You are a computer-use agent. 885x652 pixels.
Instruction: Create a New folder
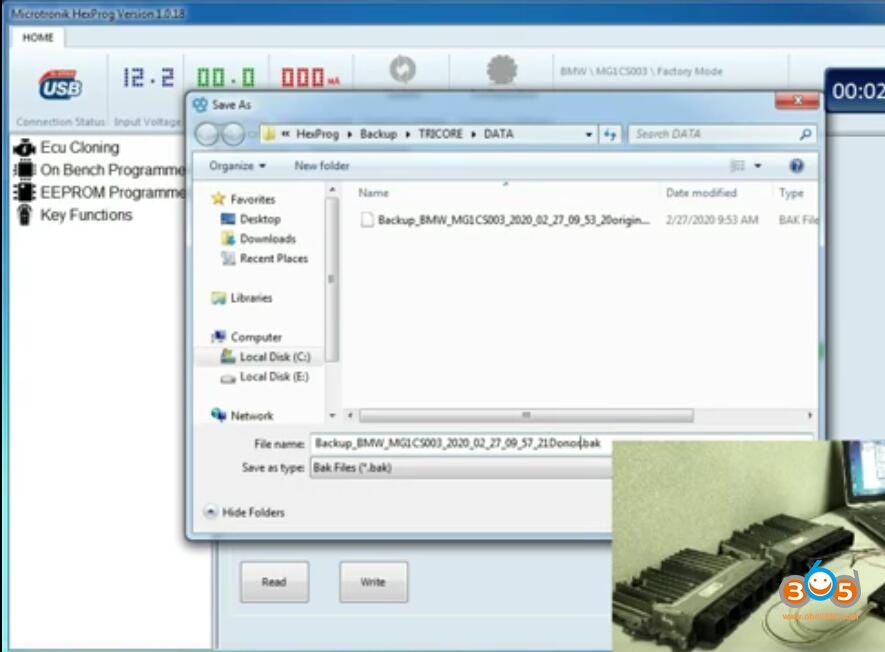(322, 166)
